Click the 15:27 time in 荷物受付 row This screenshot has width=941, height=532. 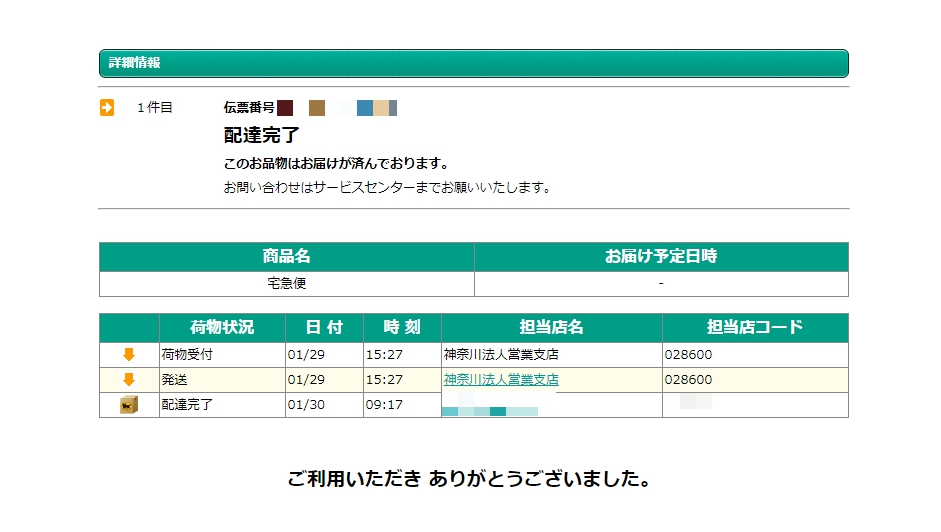[x=384, y=355]
